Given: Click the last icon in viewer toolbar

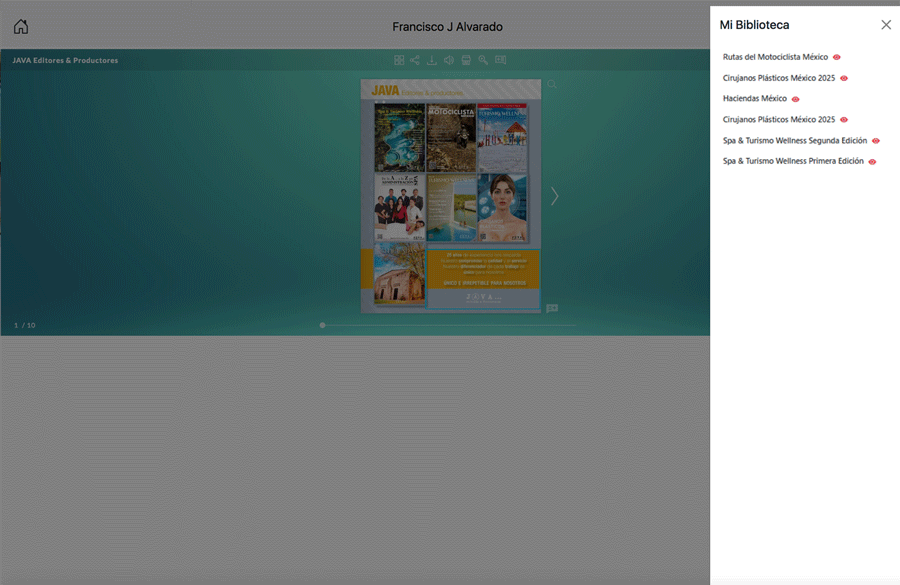Looking at the screenshot, I should click(x=500, y=60).
